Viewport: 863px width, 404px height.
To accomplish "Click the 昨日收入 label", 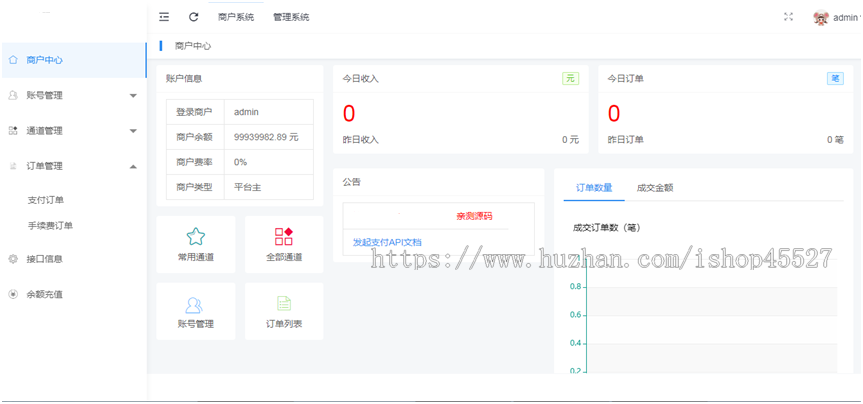I will pos(361,140).
